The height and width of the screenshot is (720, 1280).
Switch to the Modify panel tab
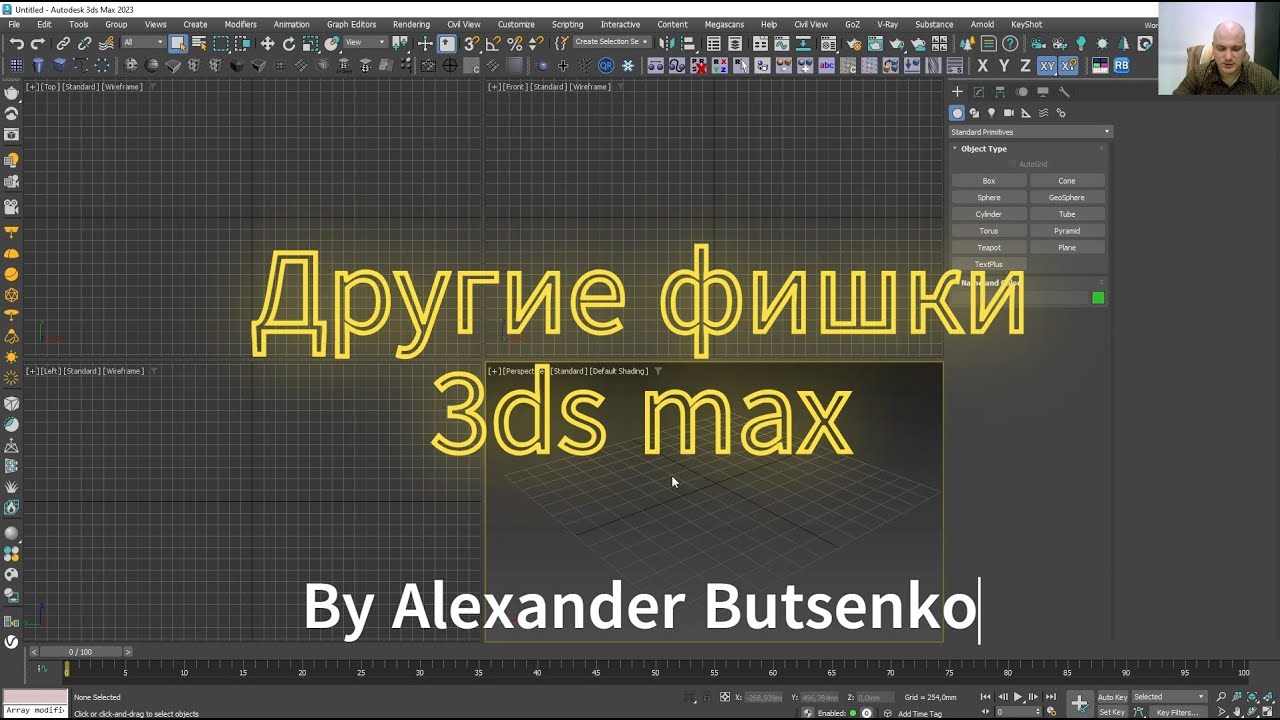(979, 92)
